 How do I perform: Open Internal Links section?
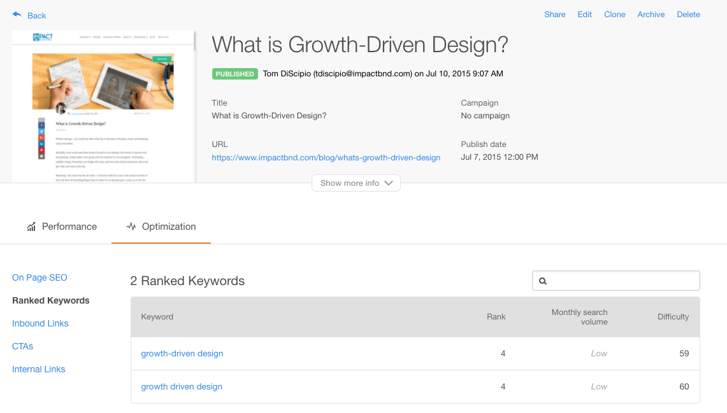click(x=38, y=369)
